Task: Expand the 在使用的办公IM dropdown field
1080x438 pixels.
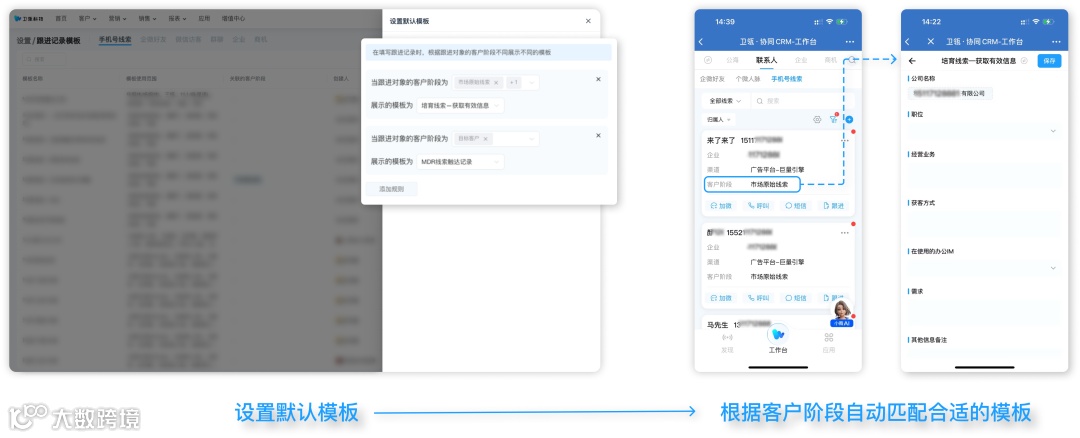Action: pos(985,267)
